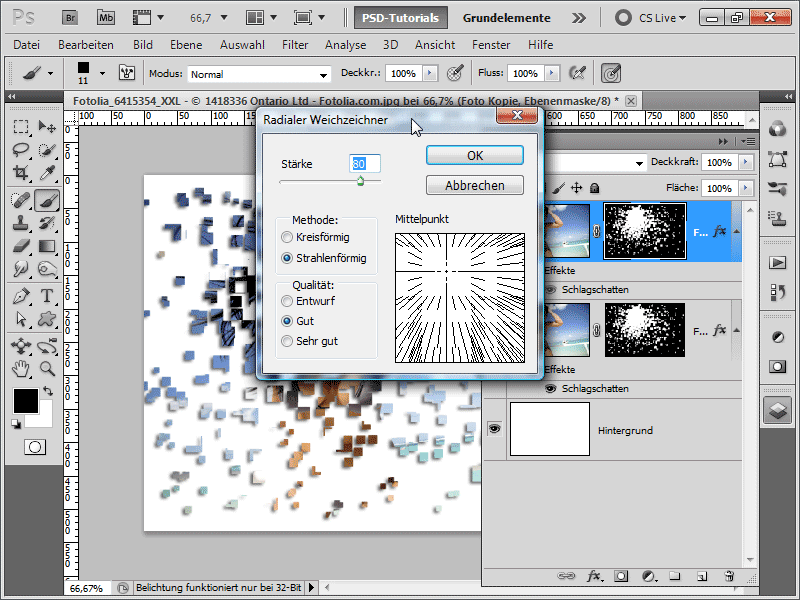Open layer Deckkraft slider arrow
This screenshot has width=800, height=600.
pyautogui.click(x=746, y=162)
